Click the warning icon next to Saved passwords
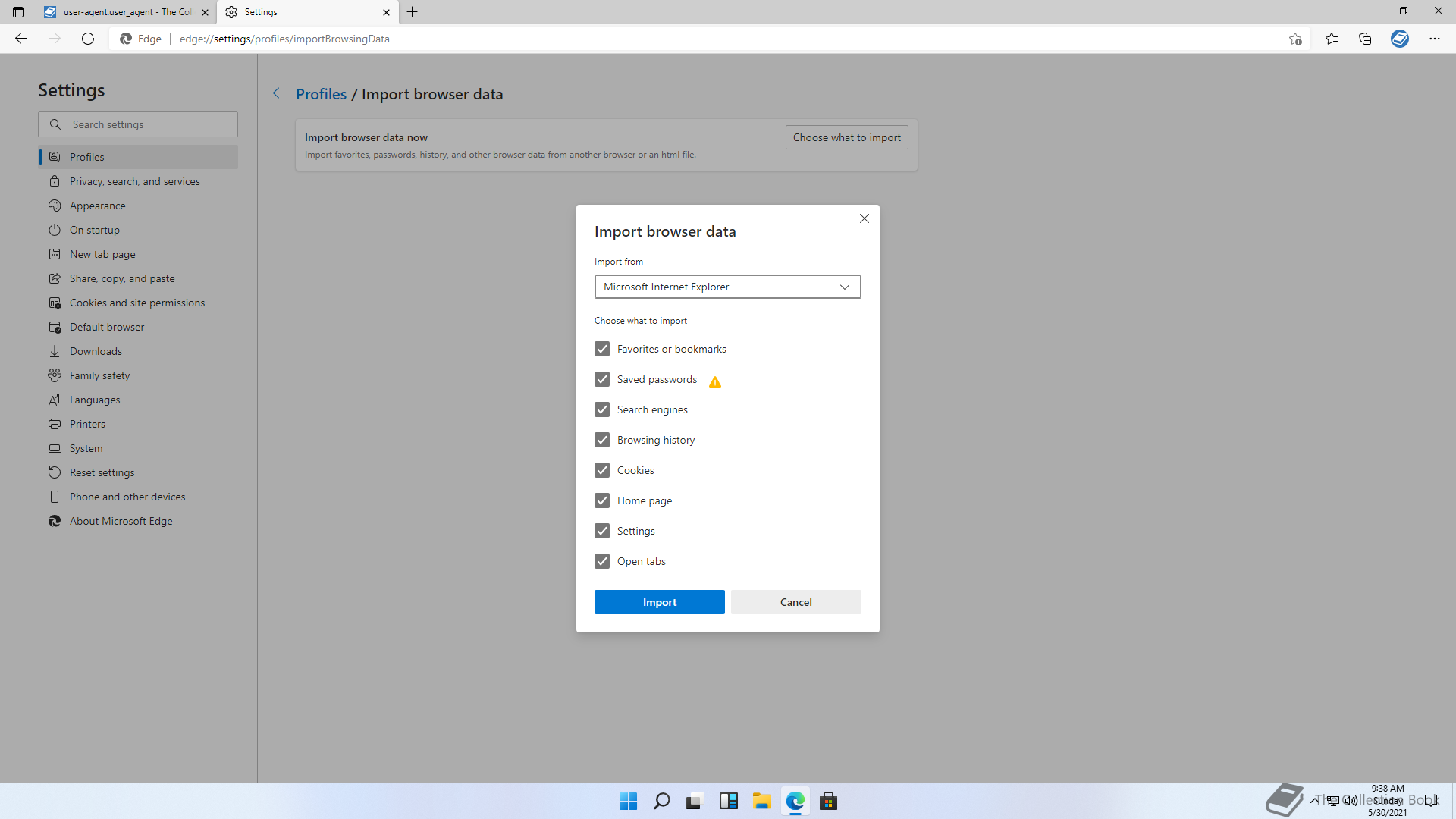This screenshot has height=819, width=1456. (x=715, y=381)
